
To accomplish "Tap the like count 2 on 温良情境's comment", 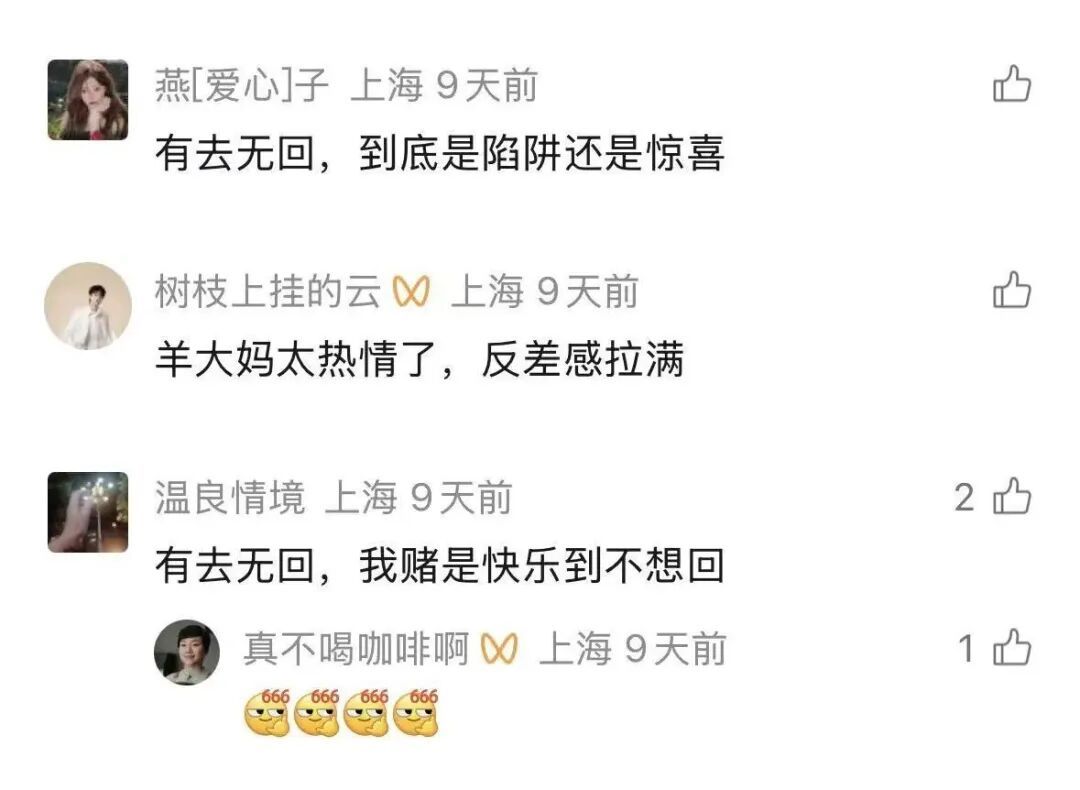I will [964, 497].
